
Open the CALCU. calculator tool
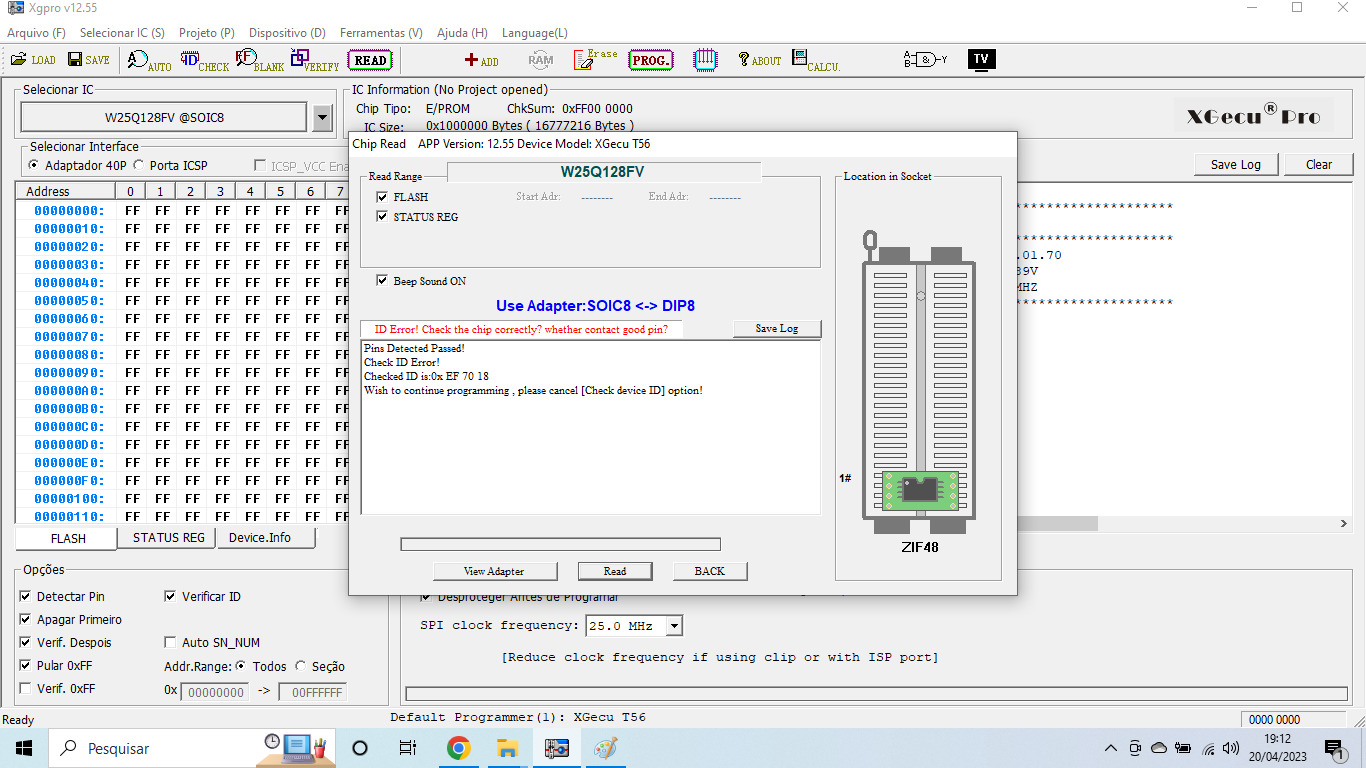[815, 60]
